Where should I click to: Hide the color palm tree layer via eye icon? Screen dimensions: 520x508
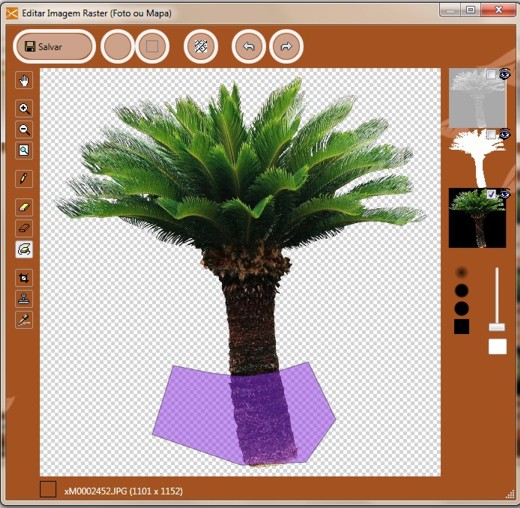click(x=505, y=194)
